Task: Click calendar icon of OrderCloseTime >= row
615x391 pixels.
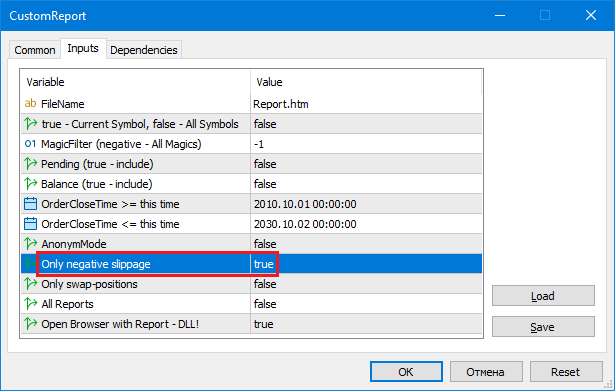Action: coord(30,204)
